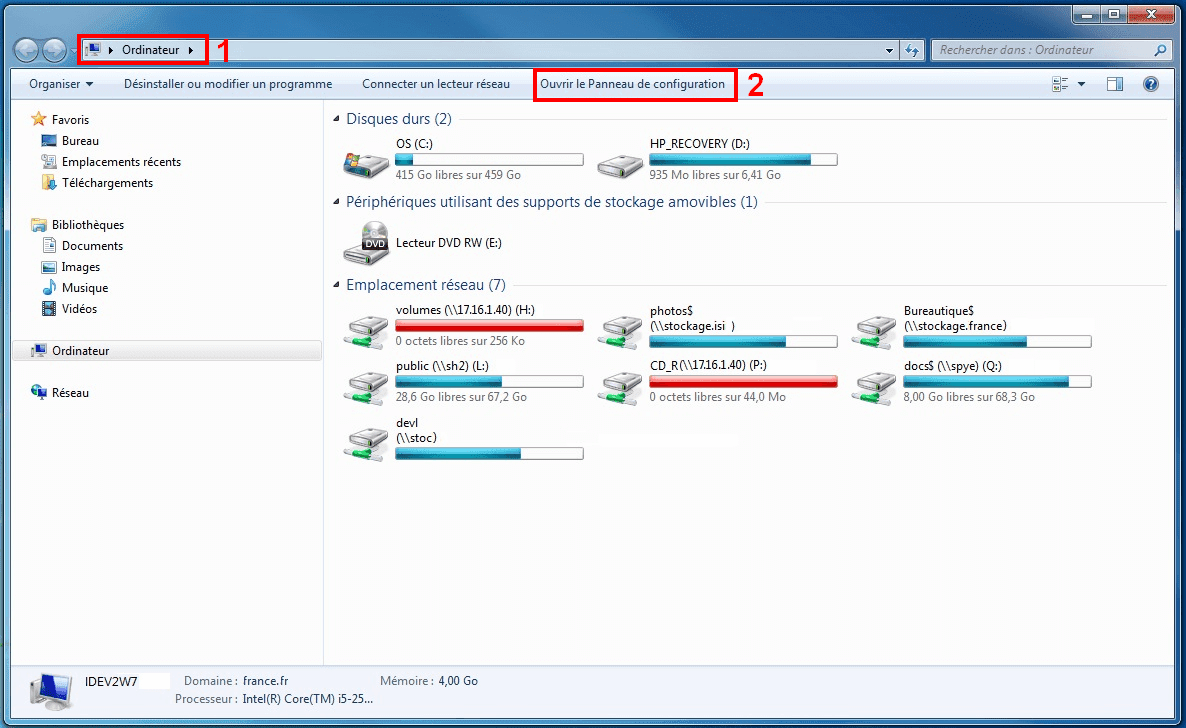The width and height of the screenshot is (1186, 728).
Task: Expand the view options dropdown arrow
Action: click(1081, 85)
